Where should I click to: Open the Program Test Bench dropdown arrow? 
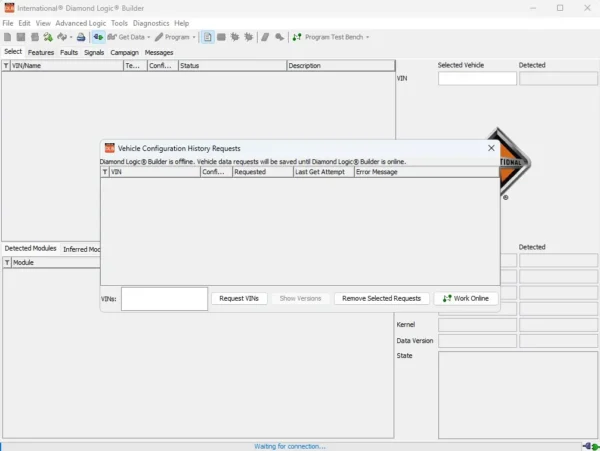tap(367, 37)
